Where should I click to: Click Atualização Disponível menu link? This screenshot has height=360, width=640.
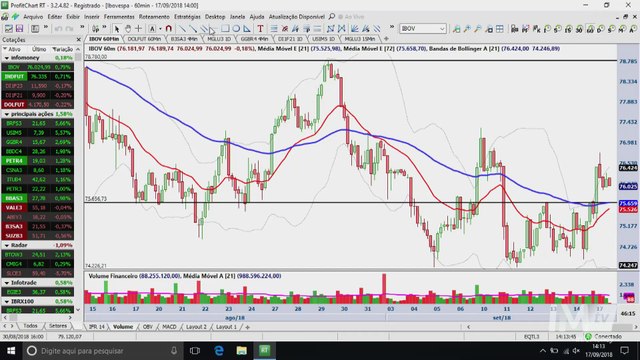[297, 17]
